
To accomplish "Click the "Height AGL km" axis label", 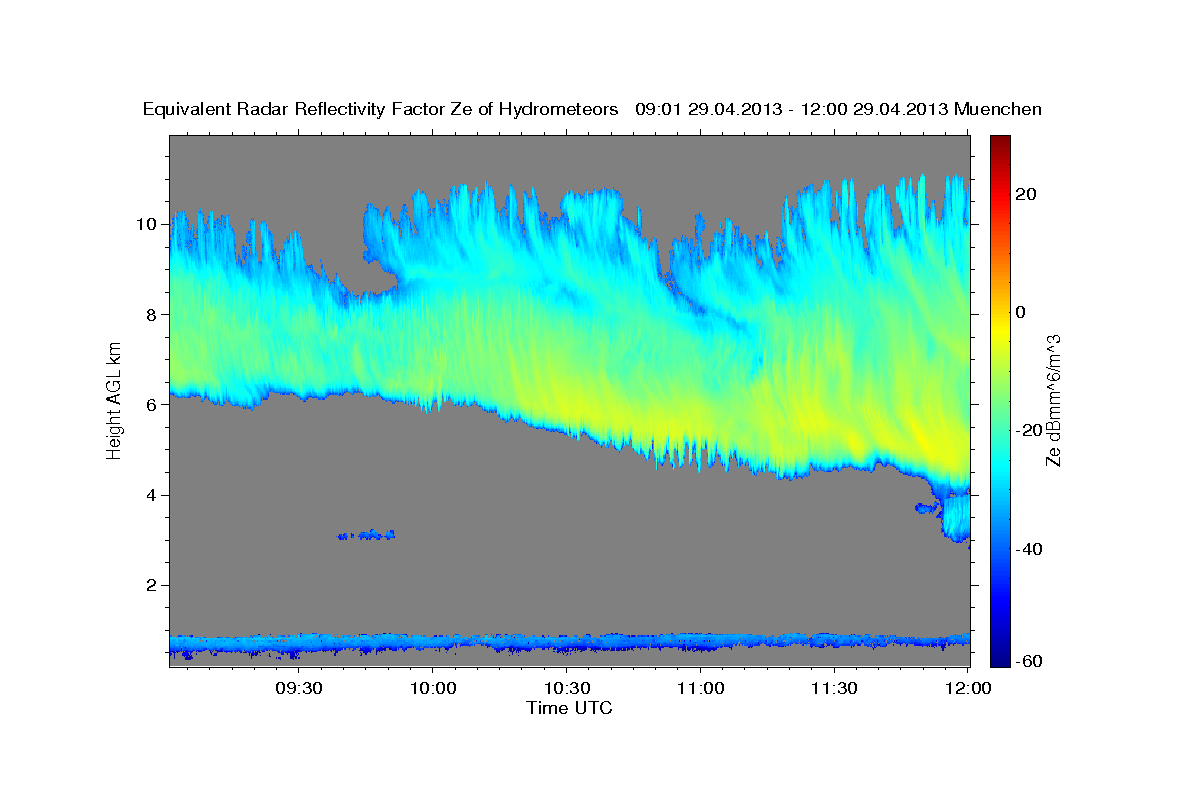I will tap(115, 400).
